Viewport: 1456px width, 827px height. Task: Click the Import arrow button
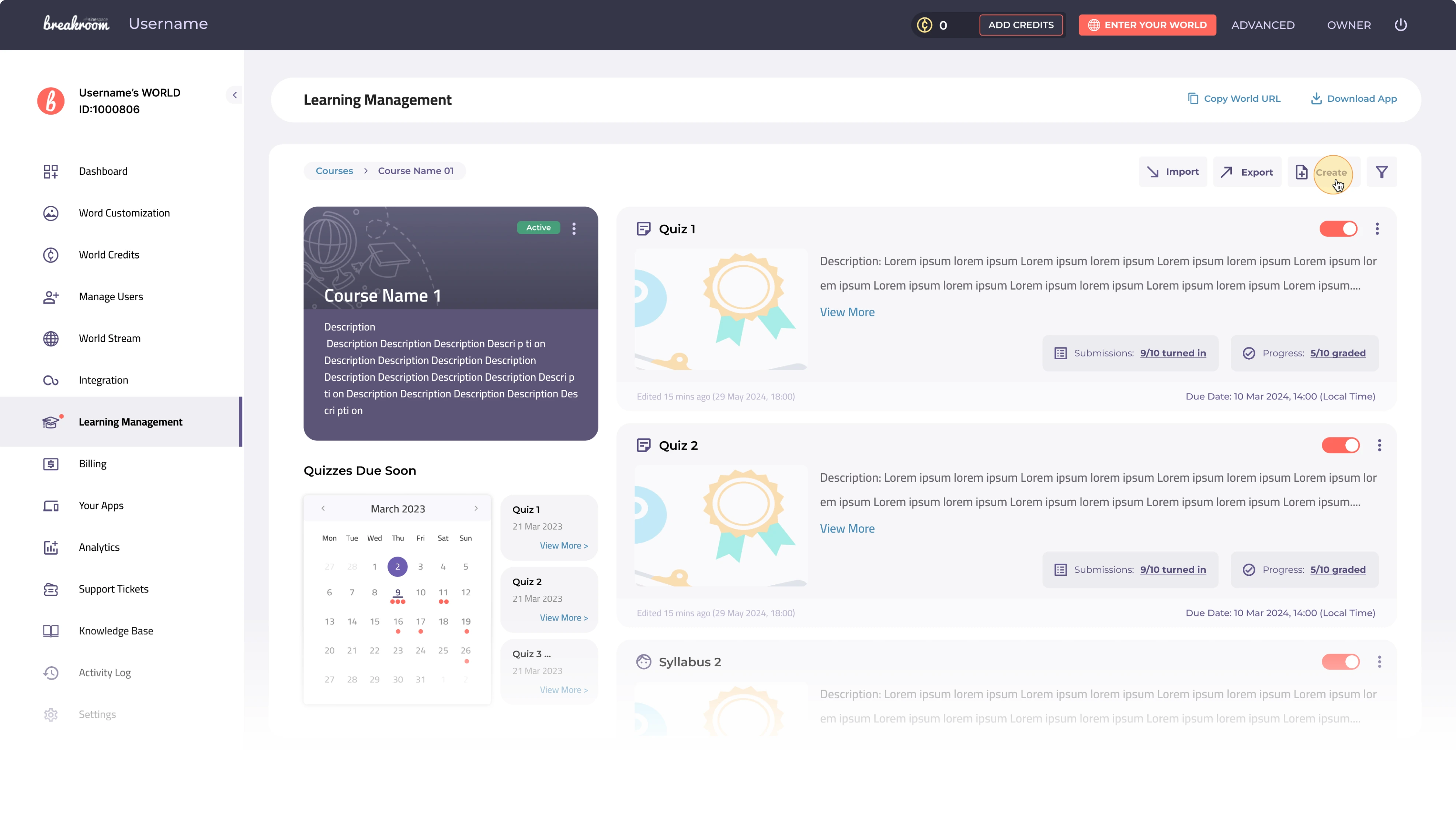[1173, 172]
